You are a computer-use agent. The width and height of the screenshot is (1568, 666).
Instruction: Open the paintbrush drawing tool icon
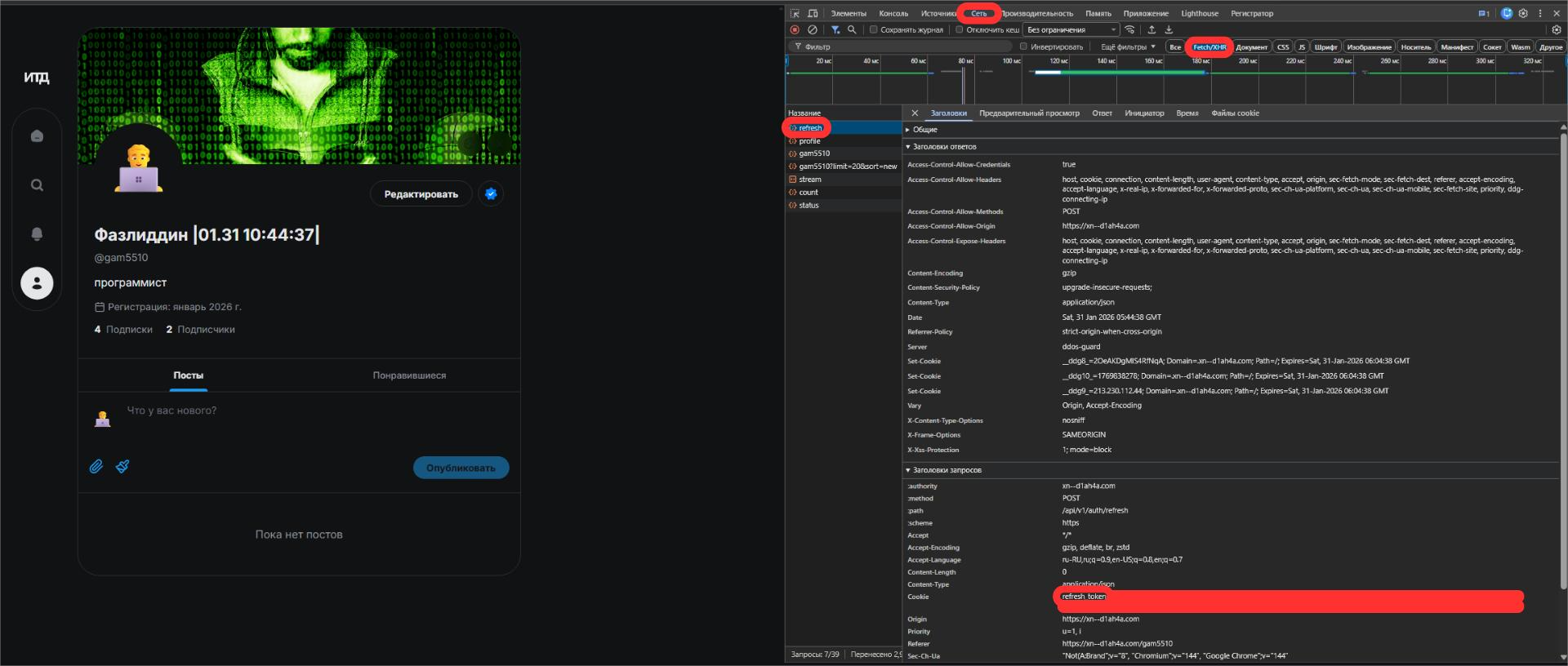click(x=122, y=466)
